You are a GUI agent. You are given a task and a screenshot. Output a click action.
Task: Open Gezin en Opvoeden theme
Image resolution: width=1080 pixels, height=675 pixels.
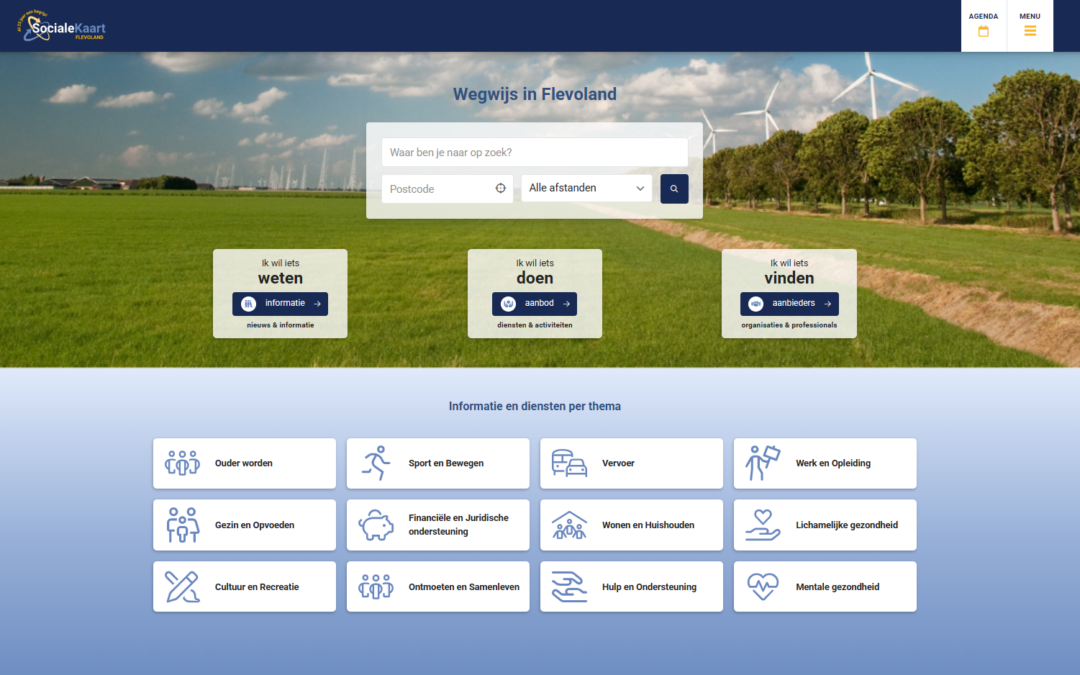pyautogui.click(x=245, y=525)
